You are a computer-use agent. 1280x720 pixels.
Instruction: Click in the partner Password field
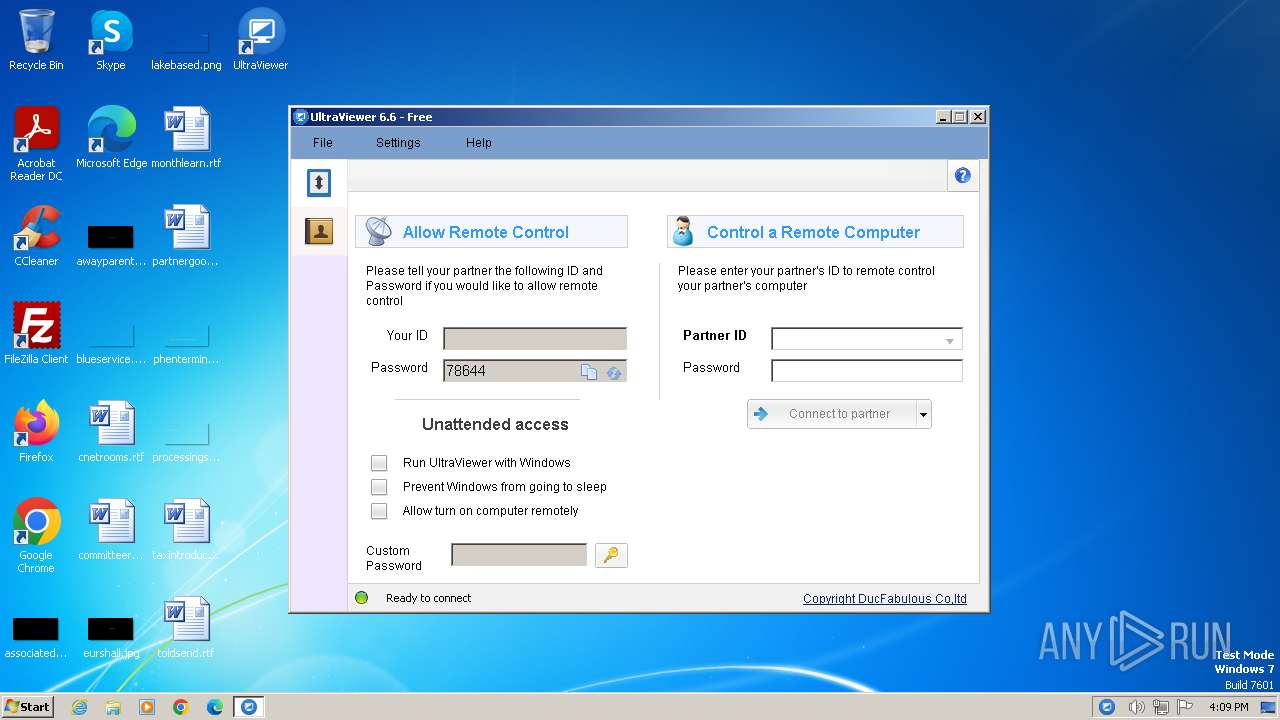coord(867,371)
